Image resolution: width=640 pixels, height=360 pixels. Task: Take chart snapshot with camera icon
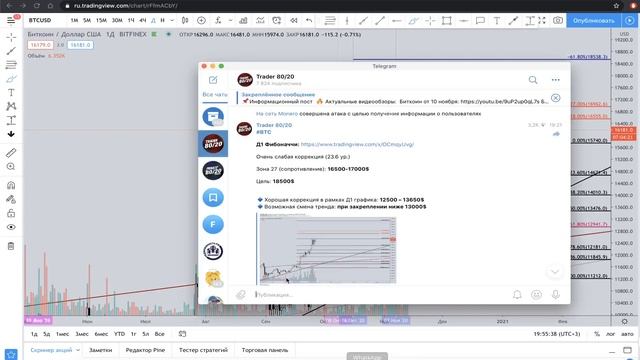[x=558, y=20]
